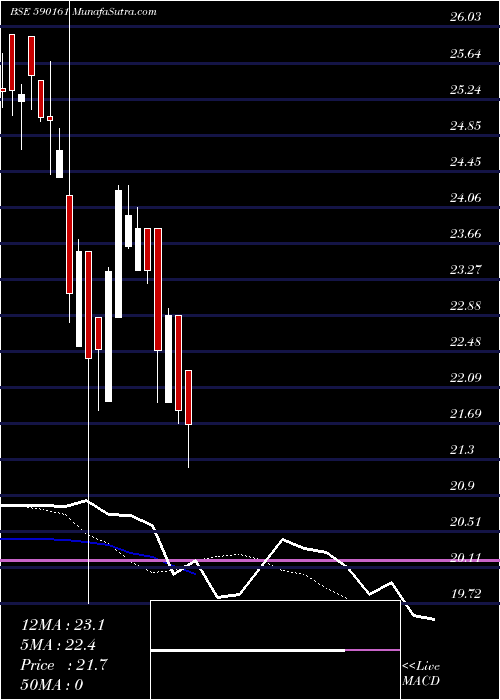
Task: Click the 24.45 price axis label
Action: tap(466, 162)
